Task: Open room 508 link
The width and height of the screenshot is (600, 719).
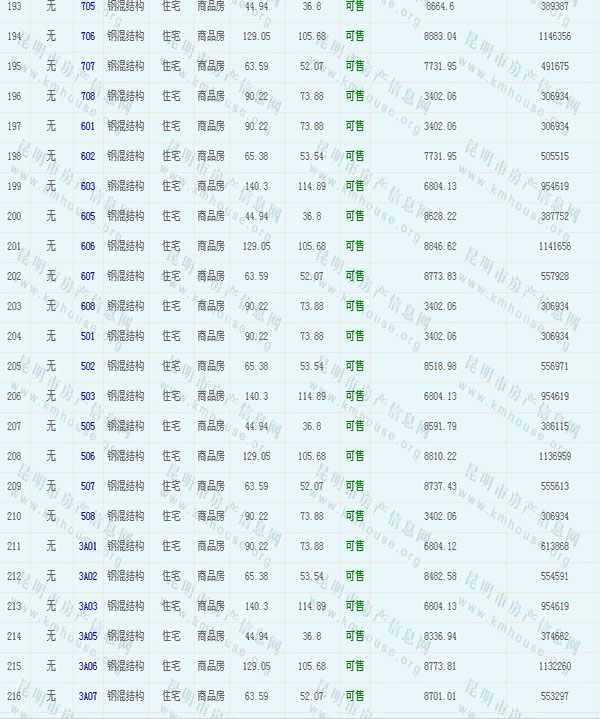Action: 87,516
